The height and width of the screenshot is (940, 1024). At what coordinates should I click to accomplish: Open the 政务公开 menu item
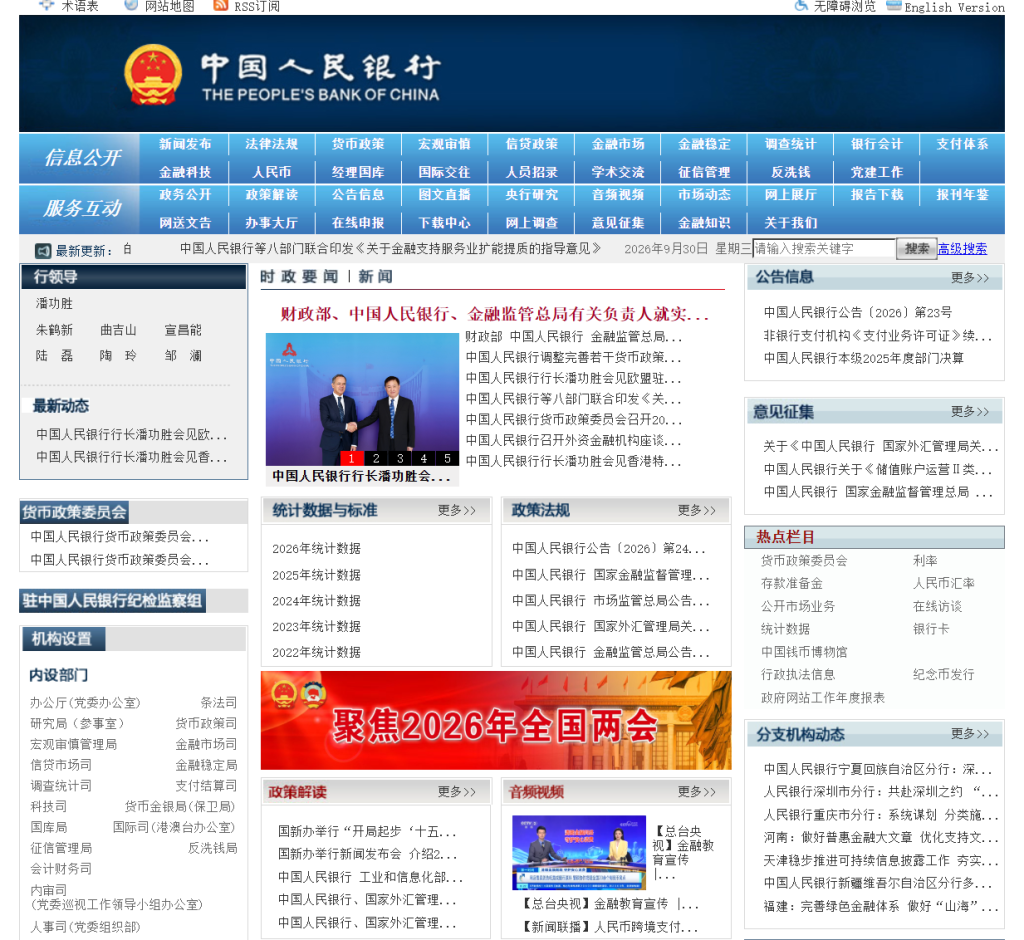tap(185, 195)
